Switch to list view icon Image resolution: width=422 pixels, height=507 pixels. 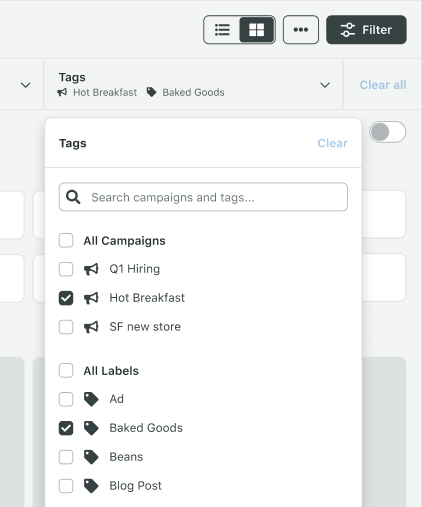click(x=222, y=30)
